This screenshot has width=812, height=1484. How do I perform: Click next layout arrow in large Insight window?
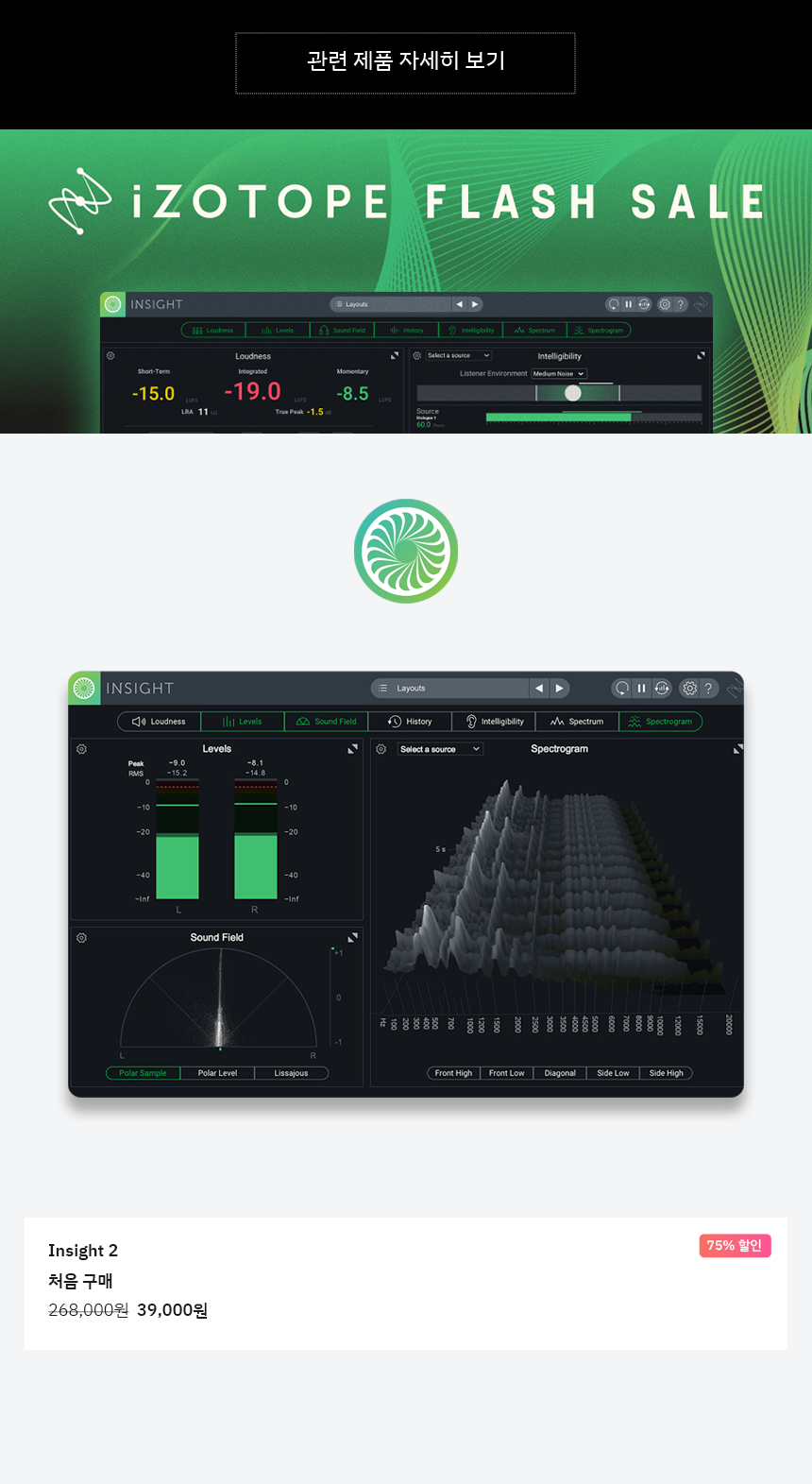560,688
